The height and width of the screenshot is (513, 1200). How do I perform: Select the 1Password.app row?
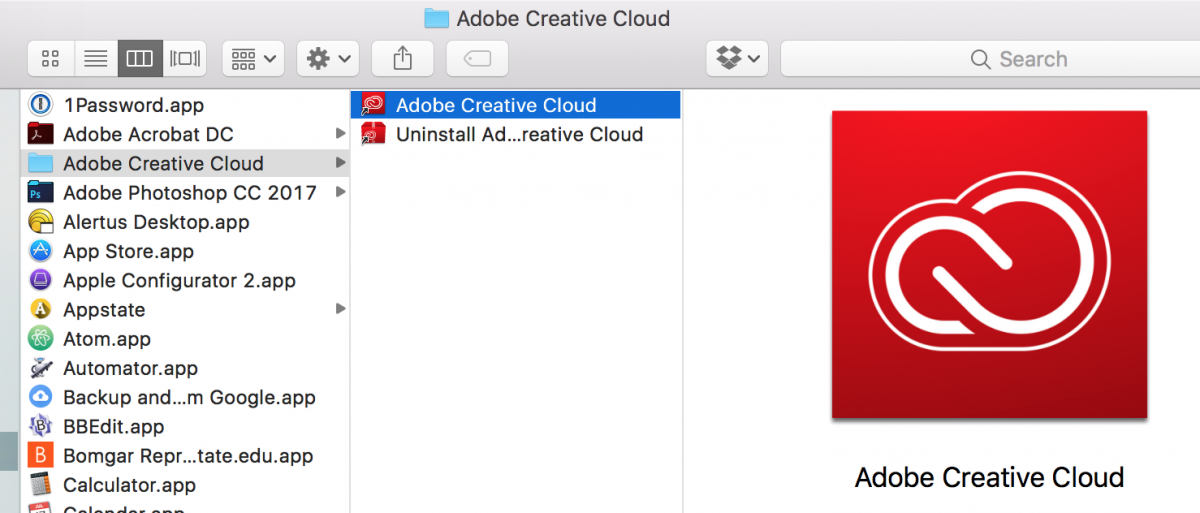(185, 105)
